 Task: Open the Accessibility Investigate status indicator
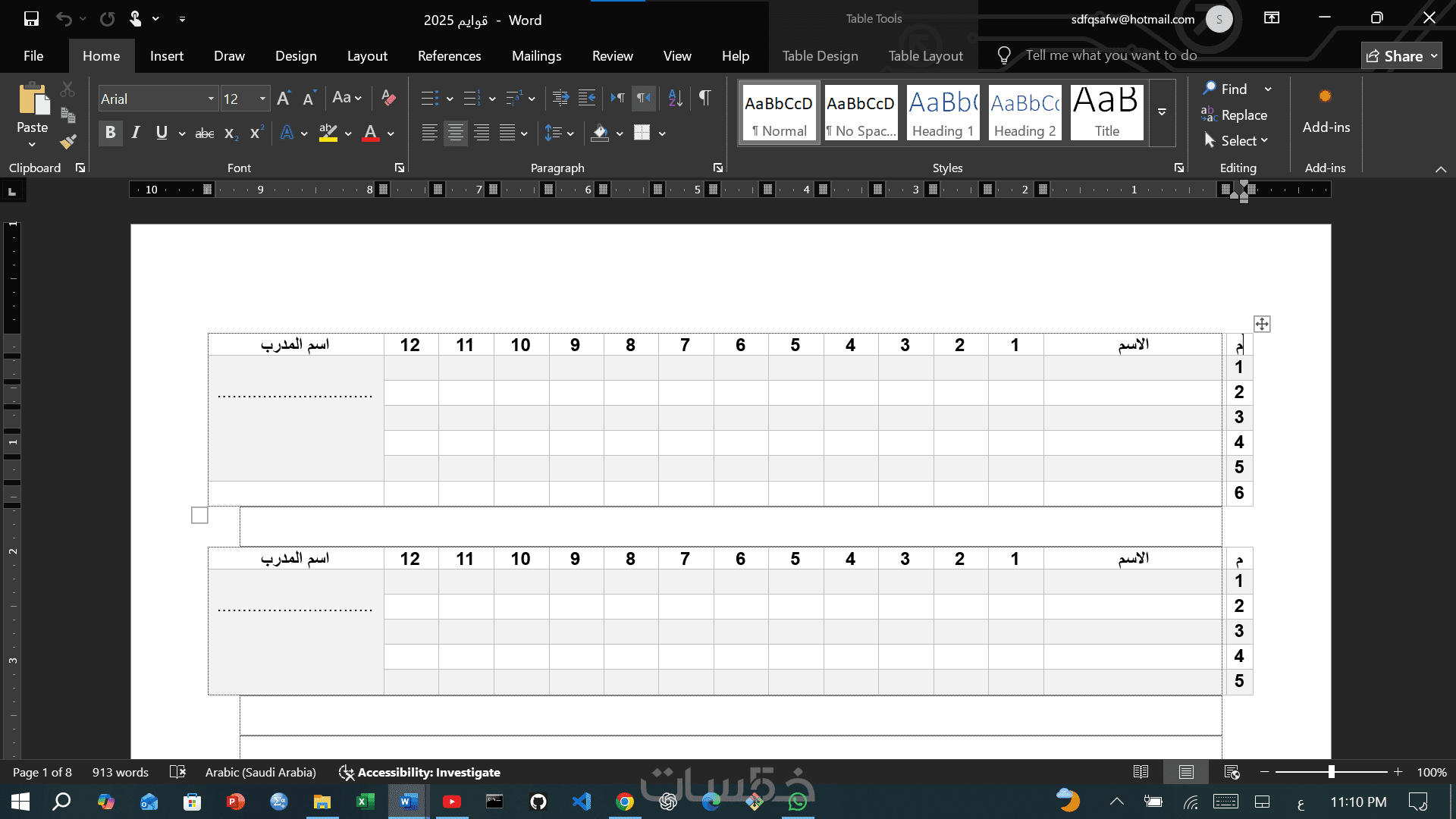click(419, 772)
